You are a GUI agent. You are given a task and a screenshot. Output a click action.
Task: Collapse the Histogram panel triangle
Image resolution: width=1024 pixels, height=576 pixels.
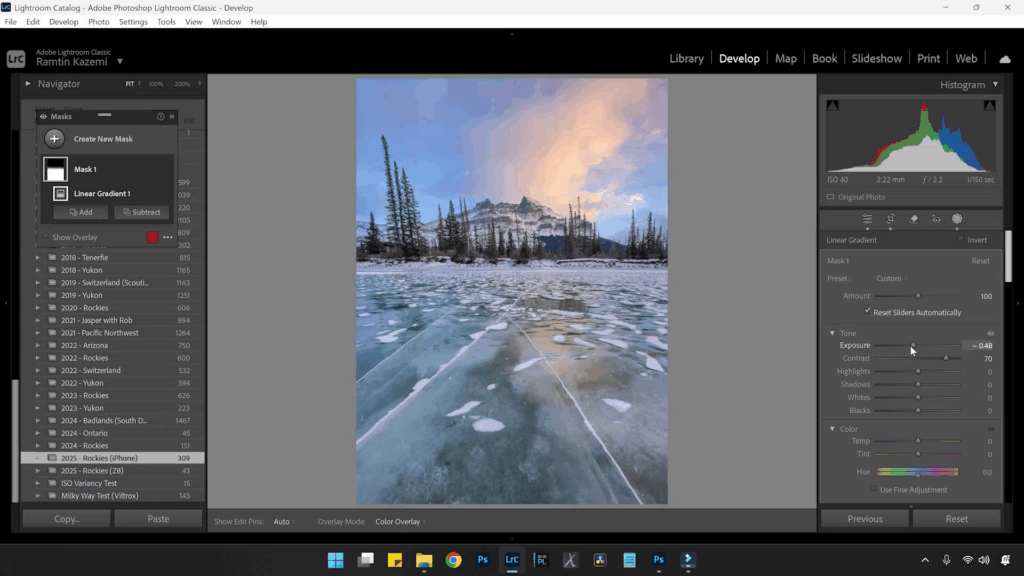(995, 85)
